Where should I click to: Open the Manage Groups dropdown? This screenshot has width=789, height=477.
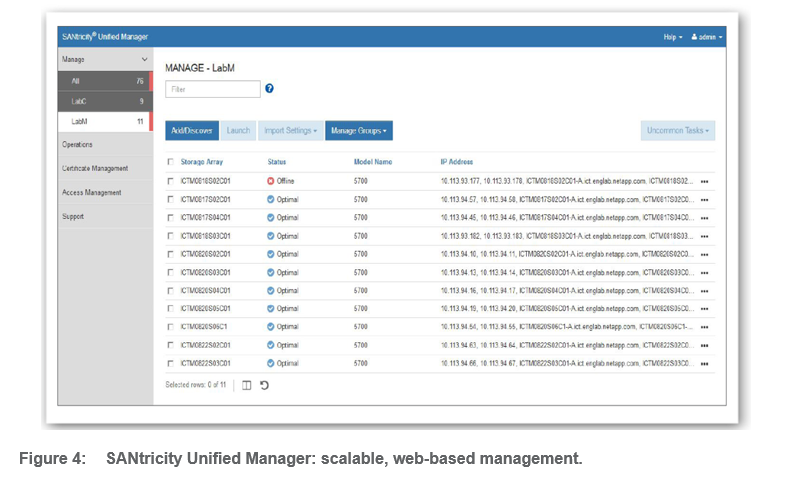[x=358, y=131]
